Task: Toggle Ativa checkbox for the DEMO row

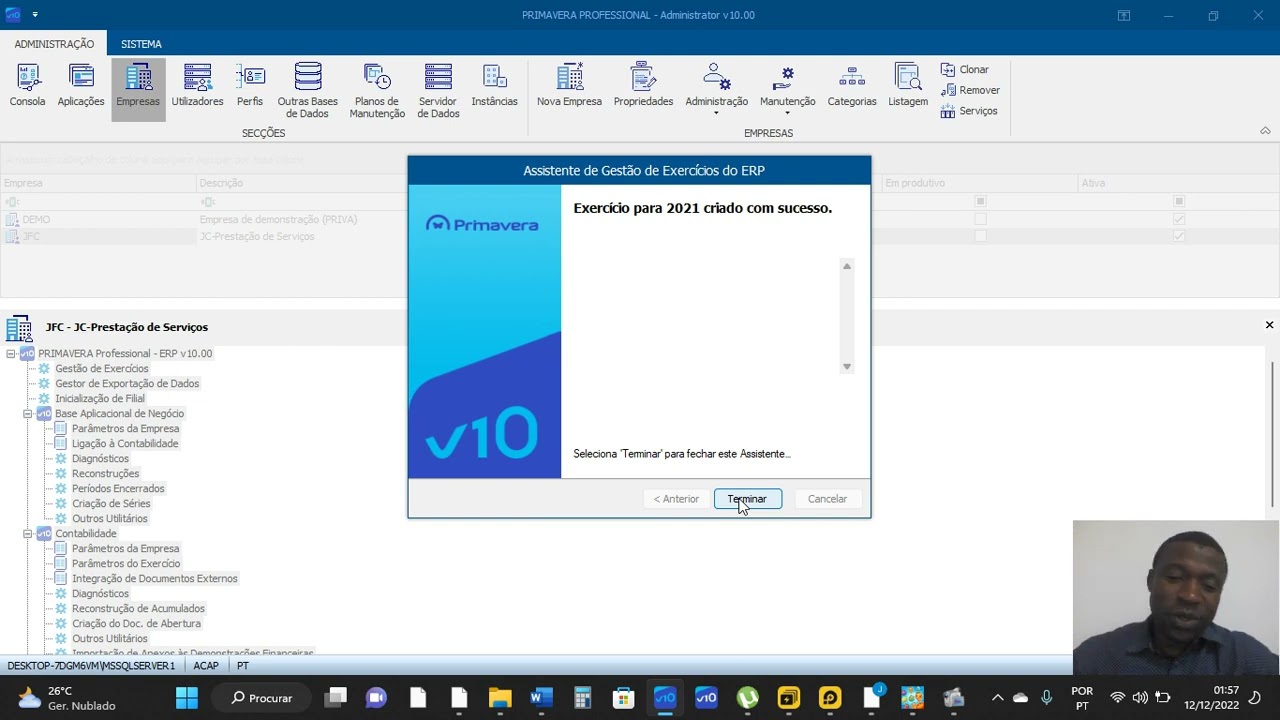Action: pos(1179,219)
